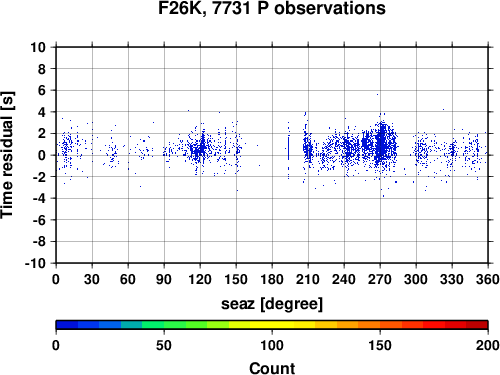Click the 270 tick label on x-axis
The width and height of the screenshot is (500, 375).
tap(380, 279)
